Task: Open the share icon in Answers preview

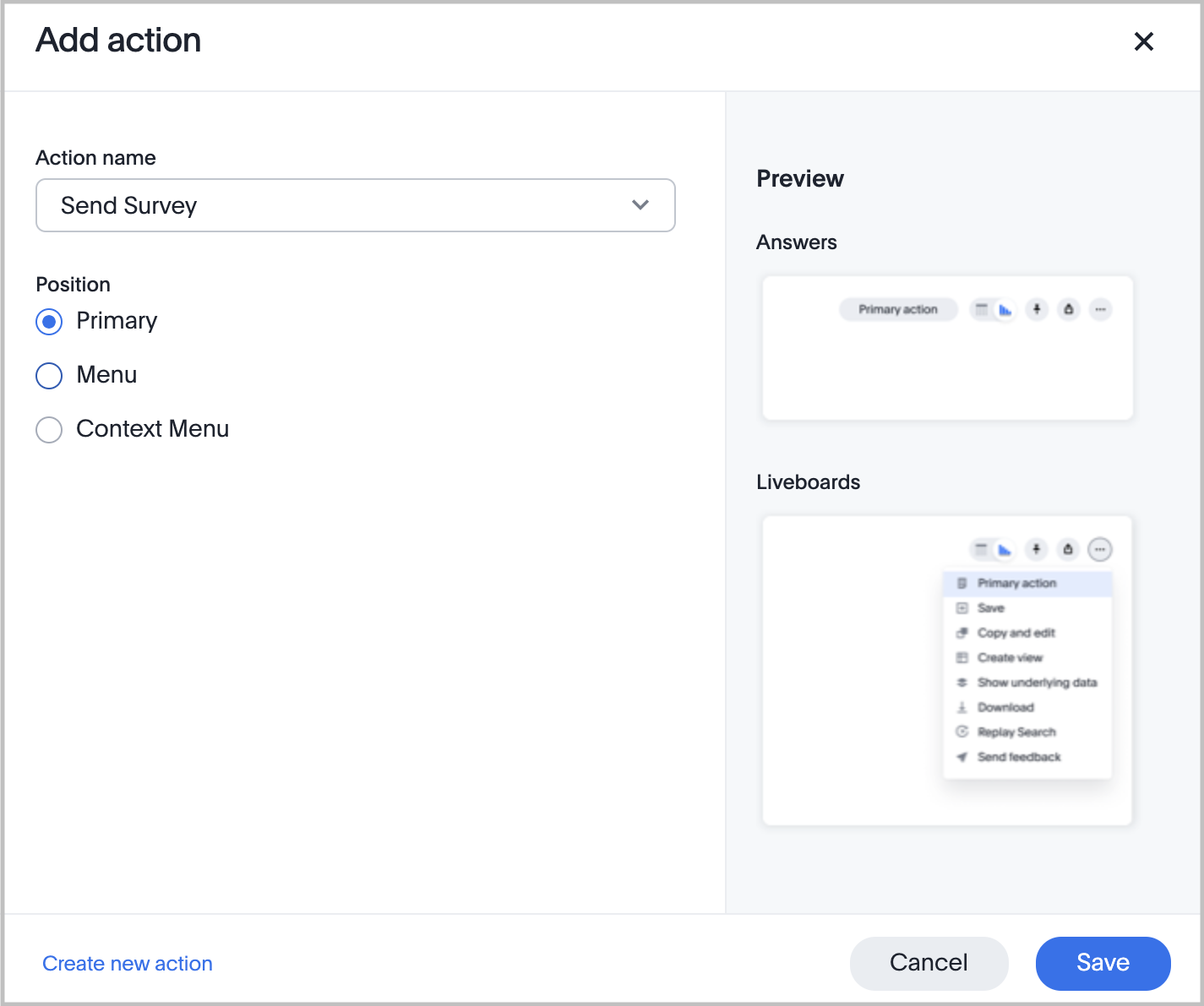Action: [x=1068, y=309]
